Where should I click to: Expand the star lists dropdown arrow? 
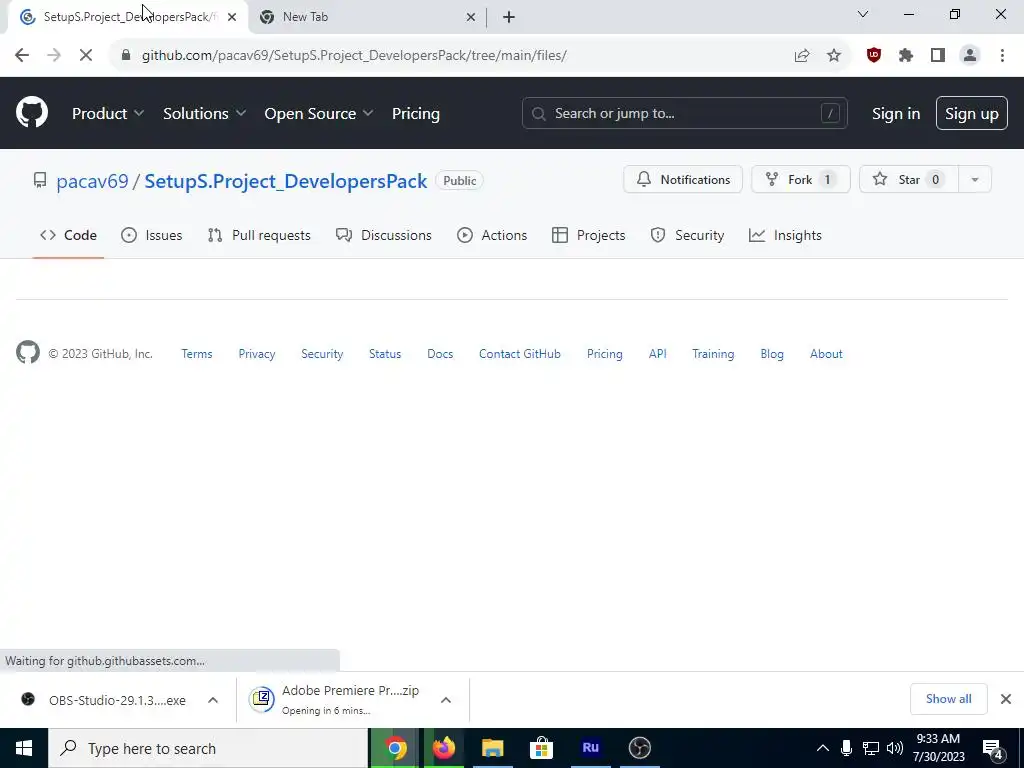point(974,180)
